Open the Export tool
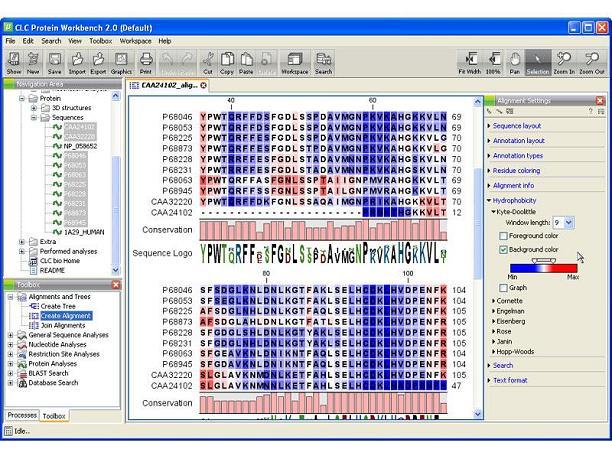Viewport: 612px width, 459px height. click(x=98, y=62)
